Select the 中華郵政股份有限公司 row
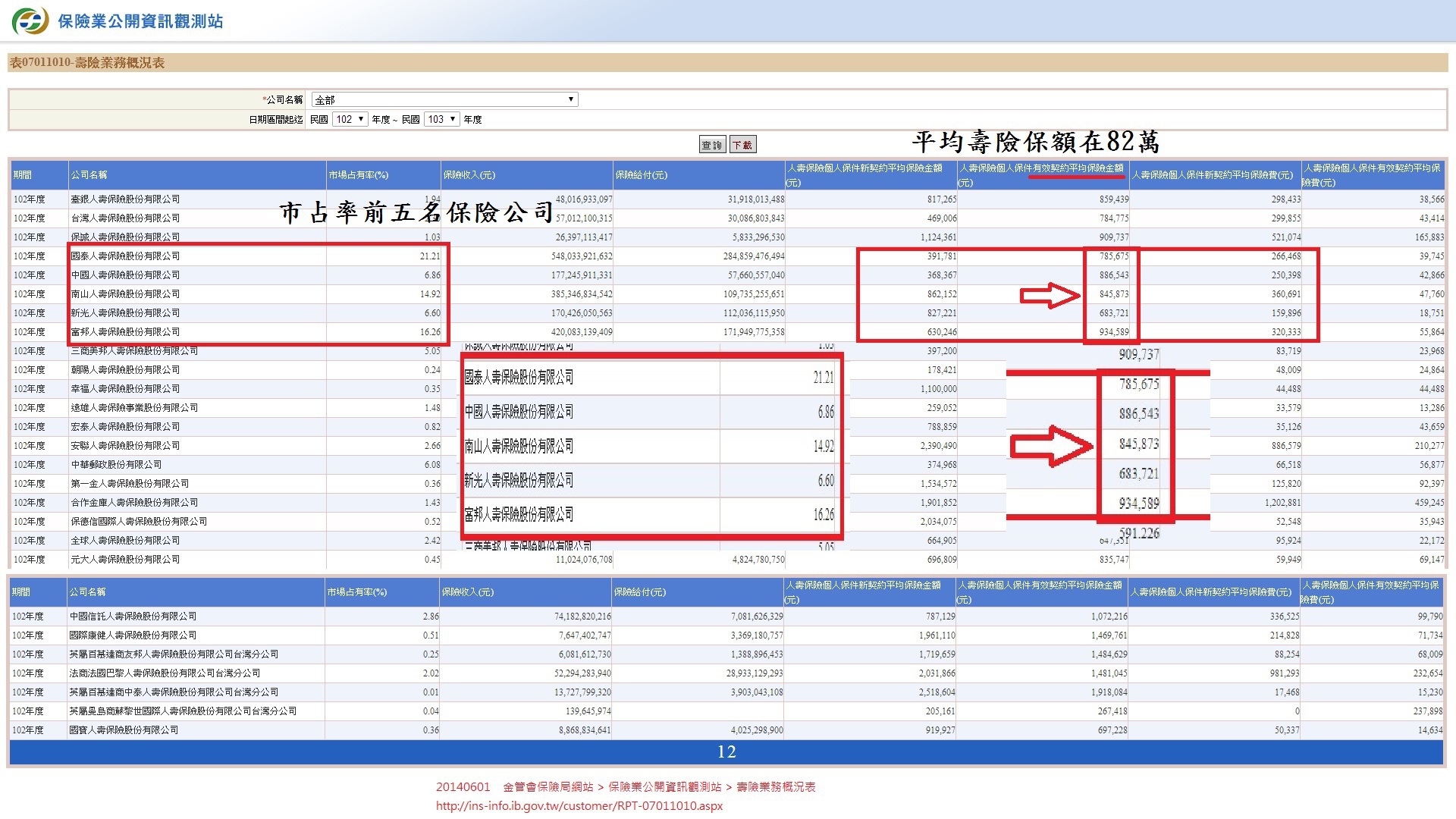The height and width of the screenshot is (819, 1456). click(x=116, y=465)
